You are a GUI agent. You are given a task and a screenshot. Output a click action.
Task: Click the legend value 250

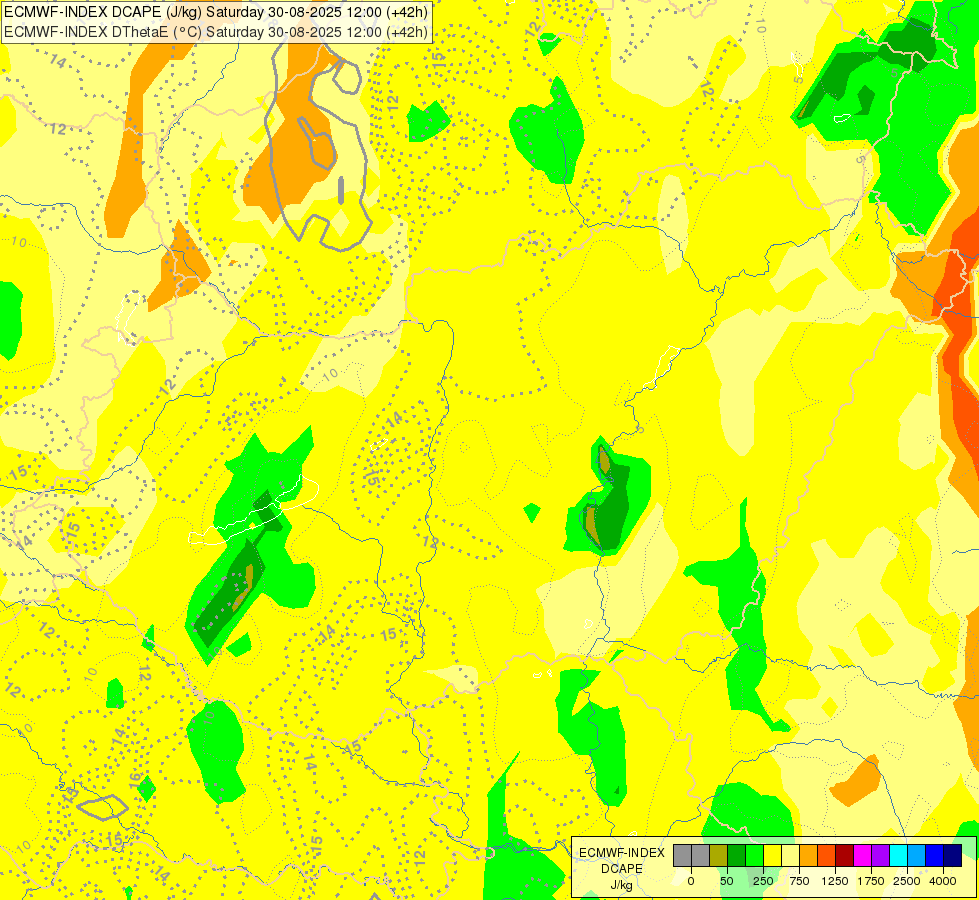pyautogui.click(x=764, y=881)
